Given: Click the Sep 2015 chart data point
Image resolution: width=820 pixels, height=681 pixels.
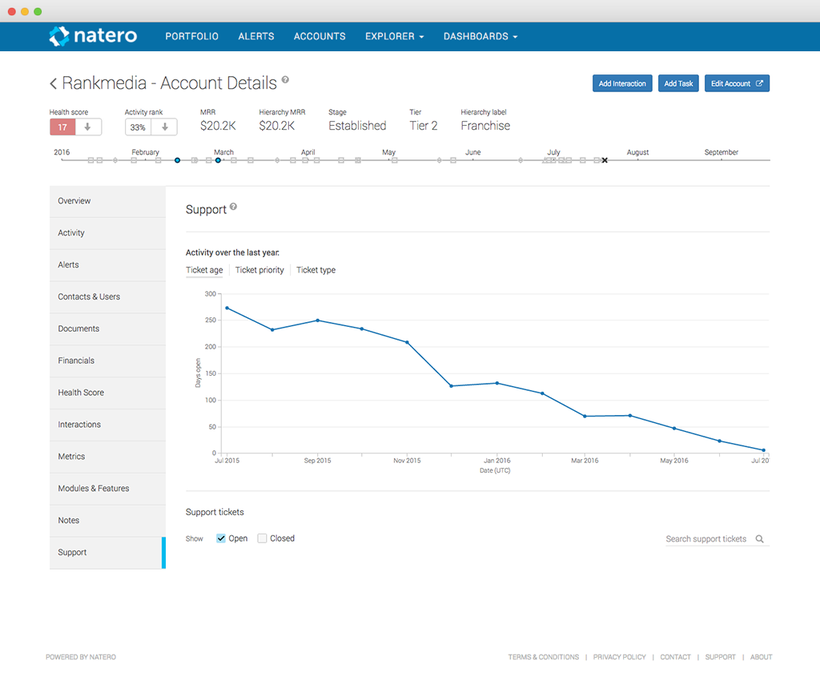Looking at the screenshot, I should point(317,321).
